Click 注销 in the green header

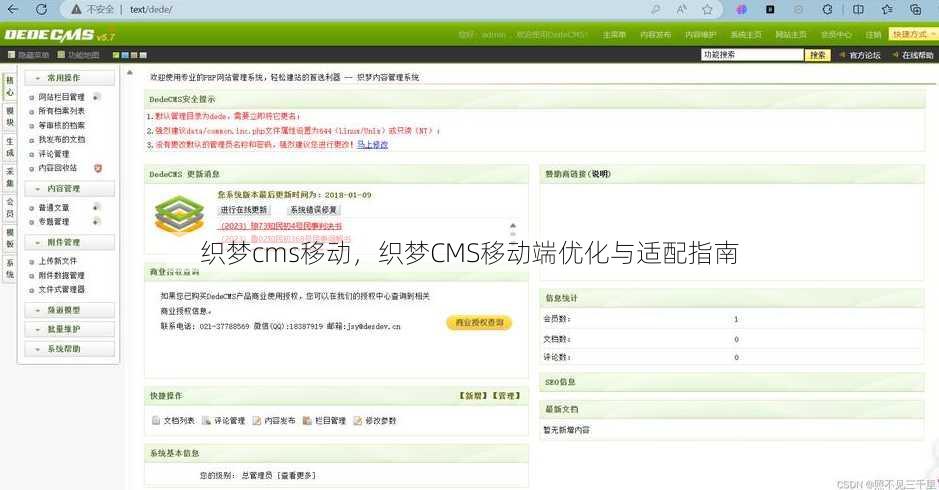click(873, 35)
